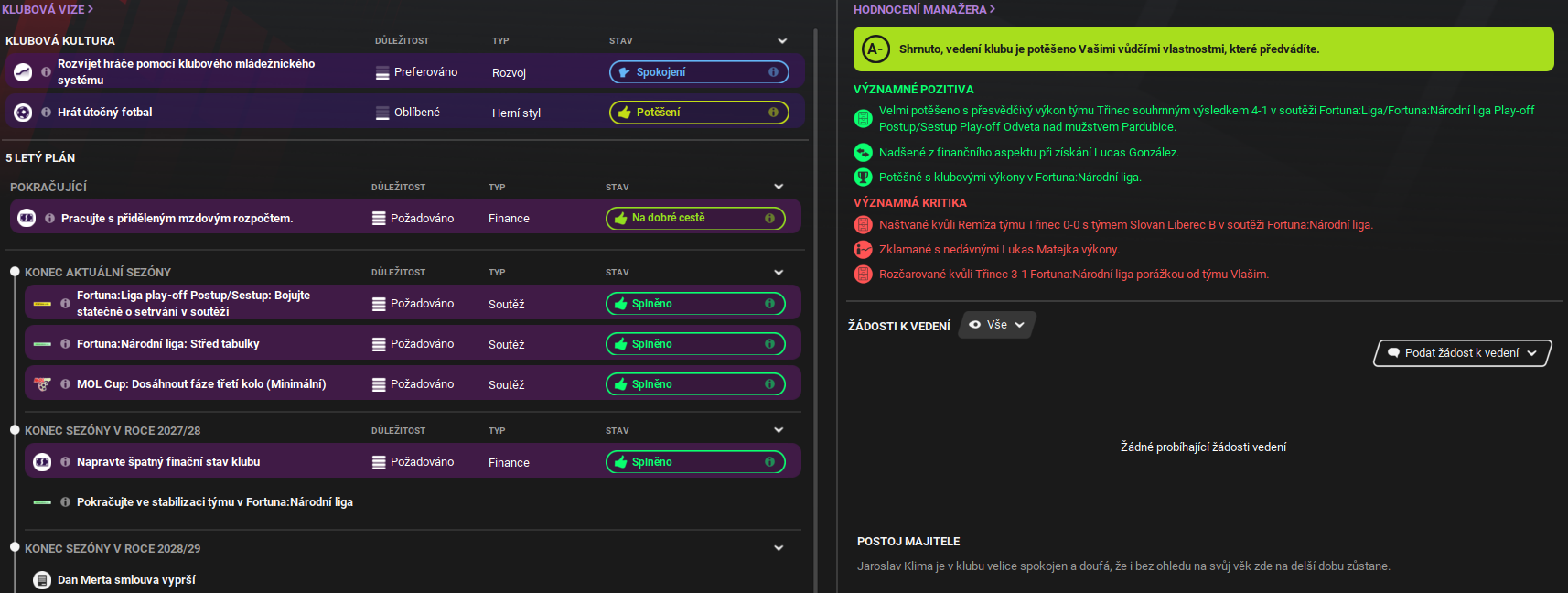This screenshot has width=1568, height=593.
Task: Click the red icon beside "Zklamané s nedávnými" criticism
Action: (863, 250)
